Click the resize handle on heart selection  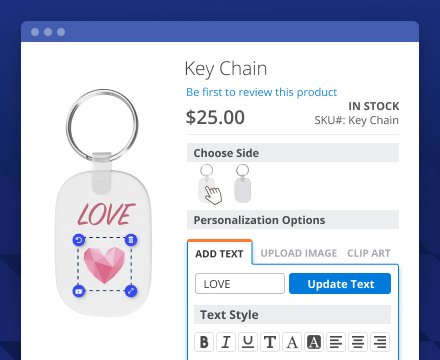[131, 291]
